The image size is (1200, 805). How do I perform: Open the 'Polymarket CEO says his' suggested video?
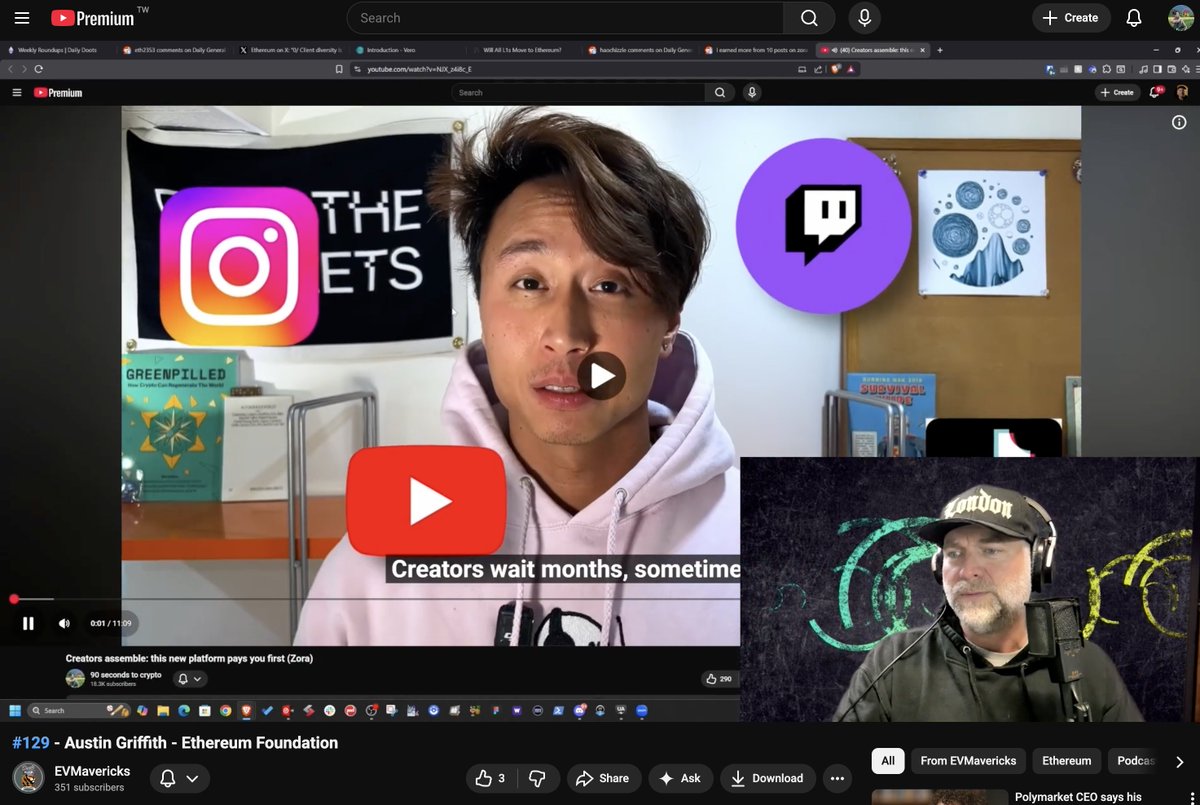pyautogui.click(x=1078, y=797)
